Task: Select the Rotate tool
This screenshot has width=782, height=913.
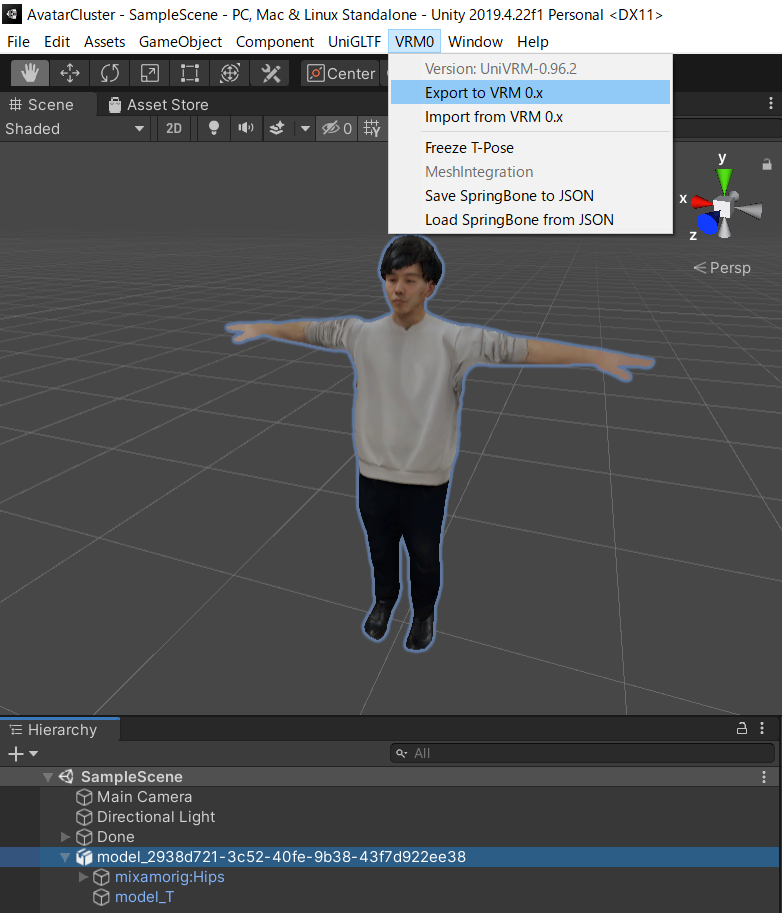Action: (110, 73)
